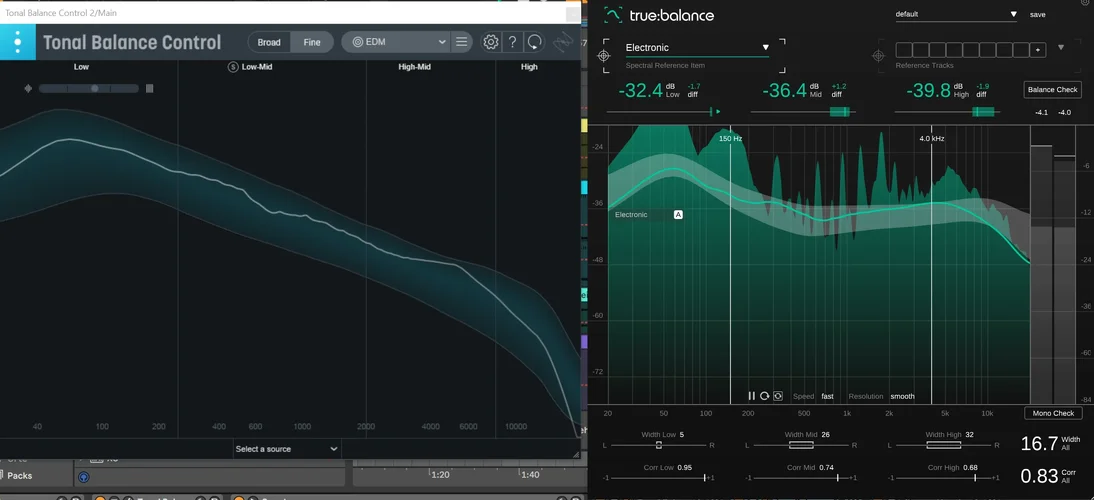
Task: Switch to Broad view
Action: tap(269, 42)
